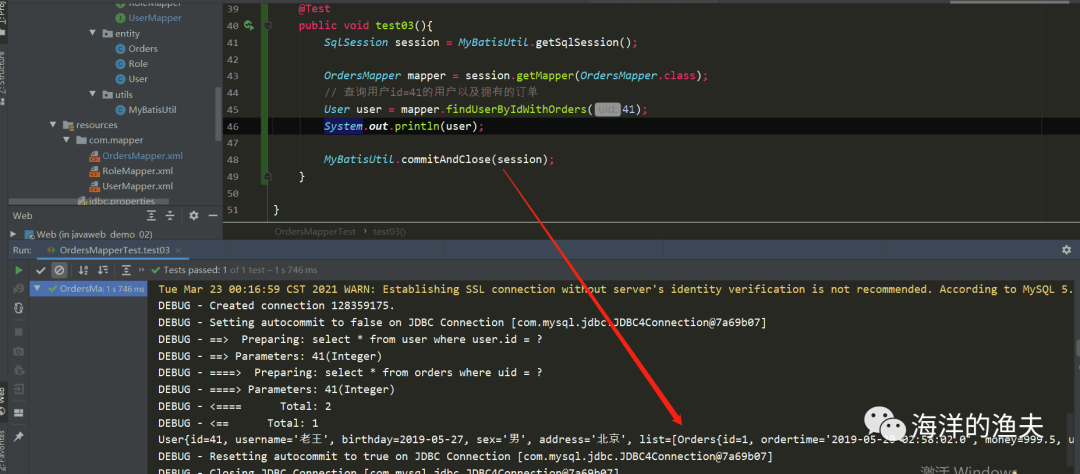Open the Project tool window side tab

pos(3,22)
